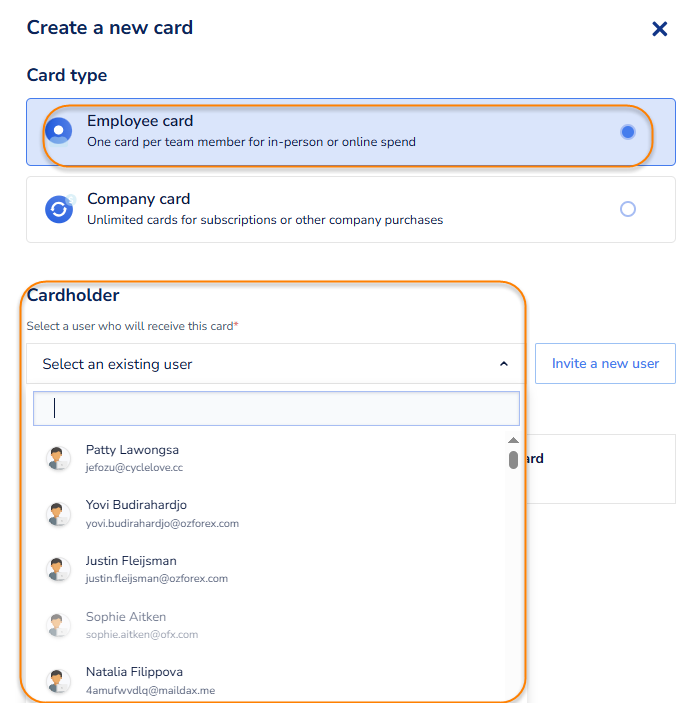Viewport: 681px width, 703px height.
Task: Pick Natalia Filippova from the user list
Action: coord(134,672)
